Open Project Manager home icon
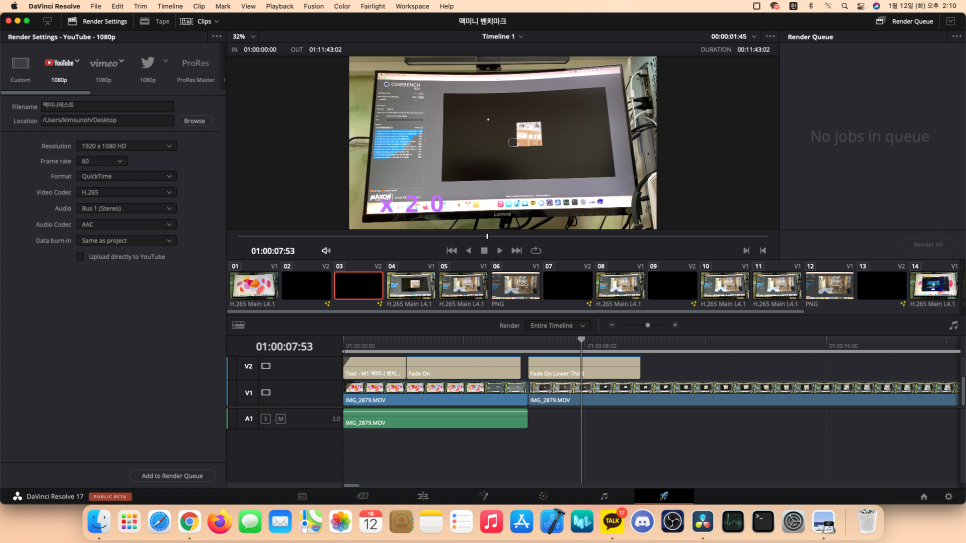Image resolution: width=966 pixels, height=543 pixels. tap(923, 497)
